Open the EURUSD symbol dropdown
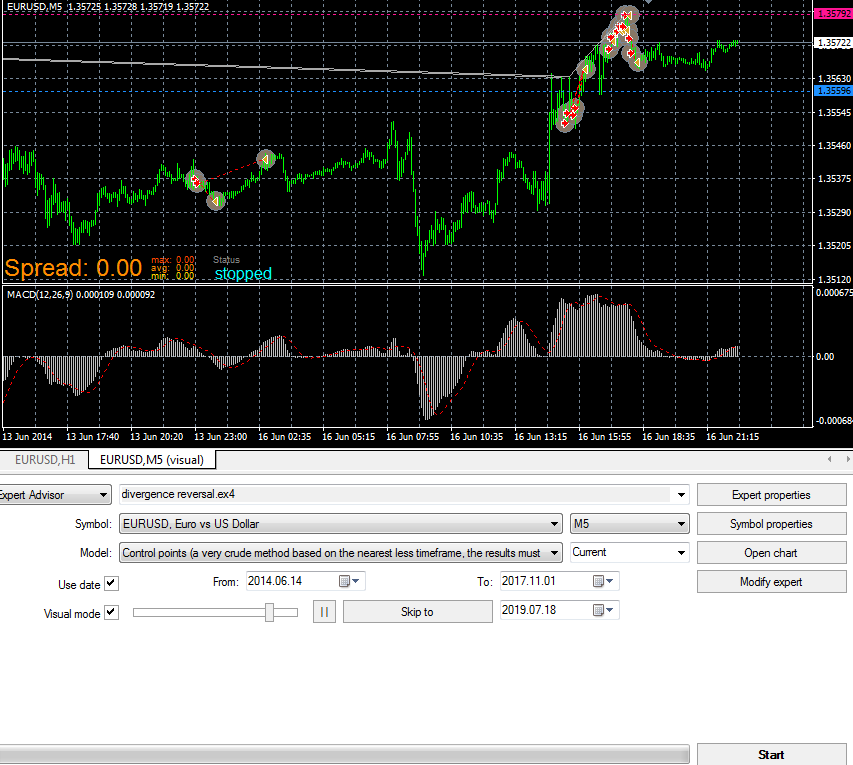853x765 pixels. pos(341,524)
